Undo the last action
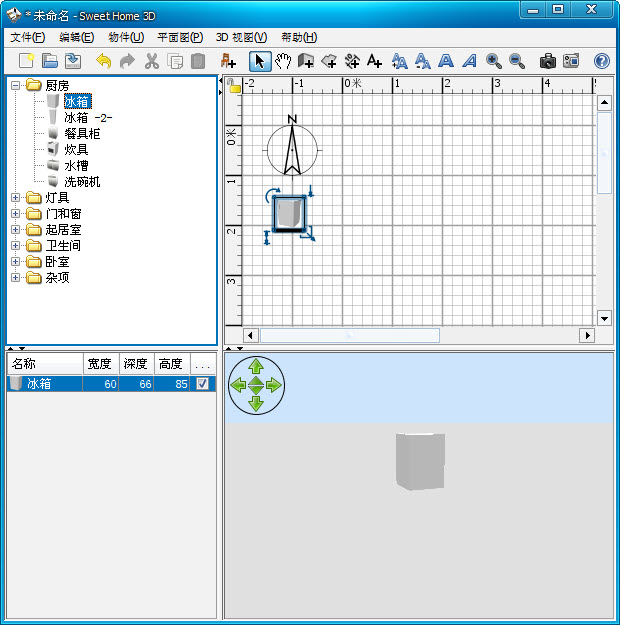Viewport: 620px width, 625px height. coord(104,61)
